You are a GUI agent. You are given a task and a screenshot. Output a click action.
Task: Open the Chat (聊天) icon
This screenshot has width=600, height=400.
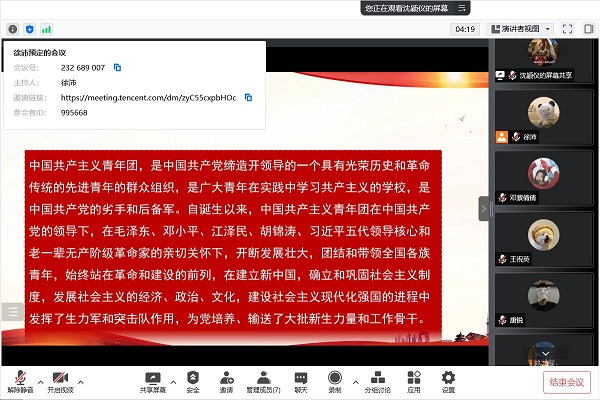point(301,379)
